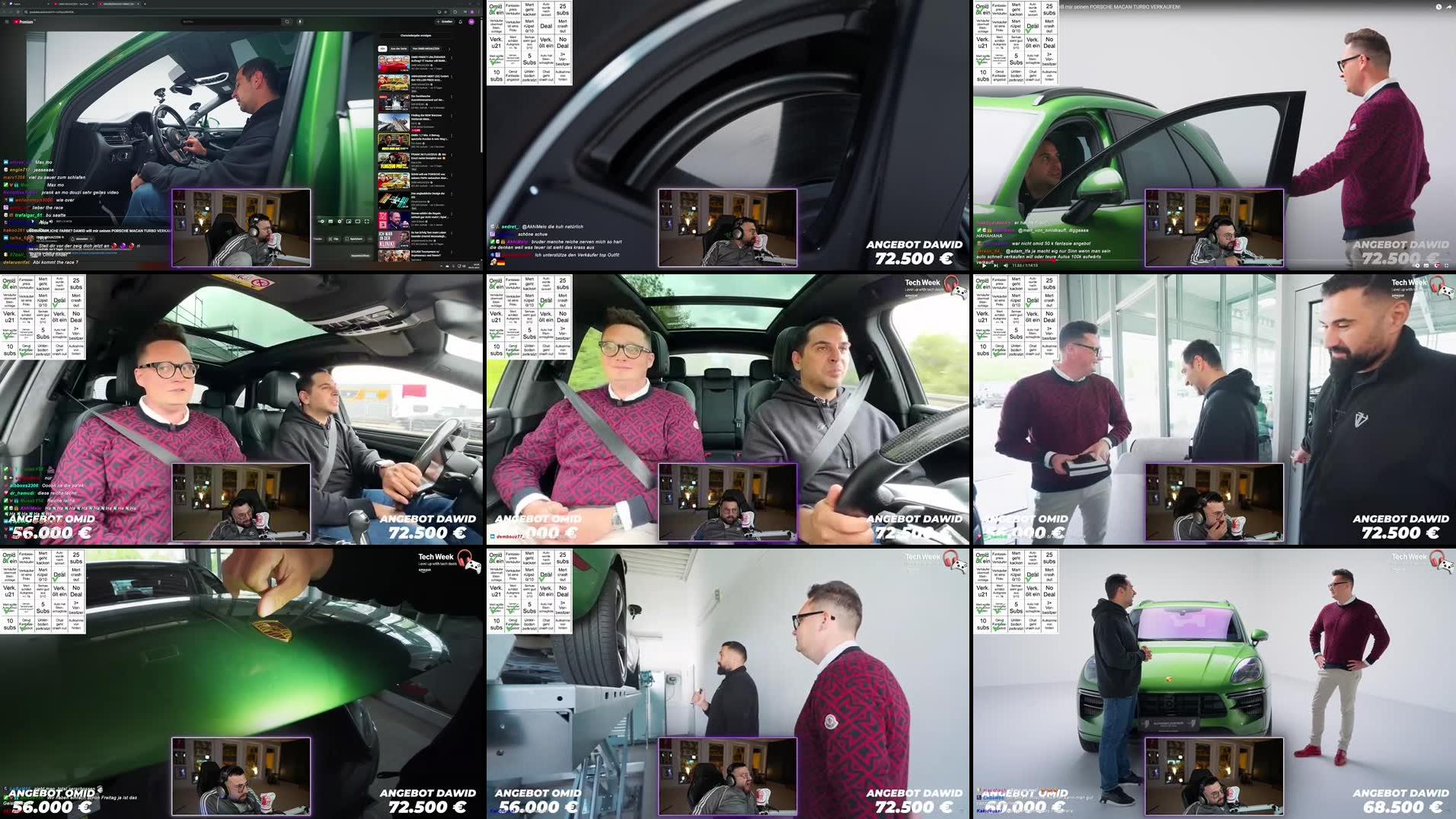The image size is (1456, 819).
Task: Activate voice search microphone icon
Action: [300, 21]
